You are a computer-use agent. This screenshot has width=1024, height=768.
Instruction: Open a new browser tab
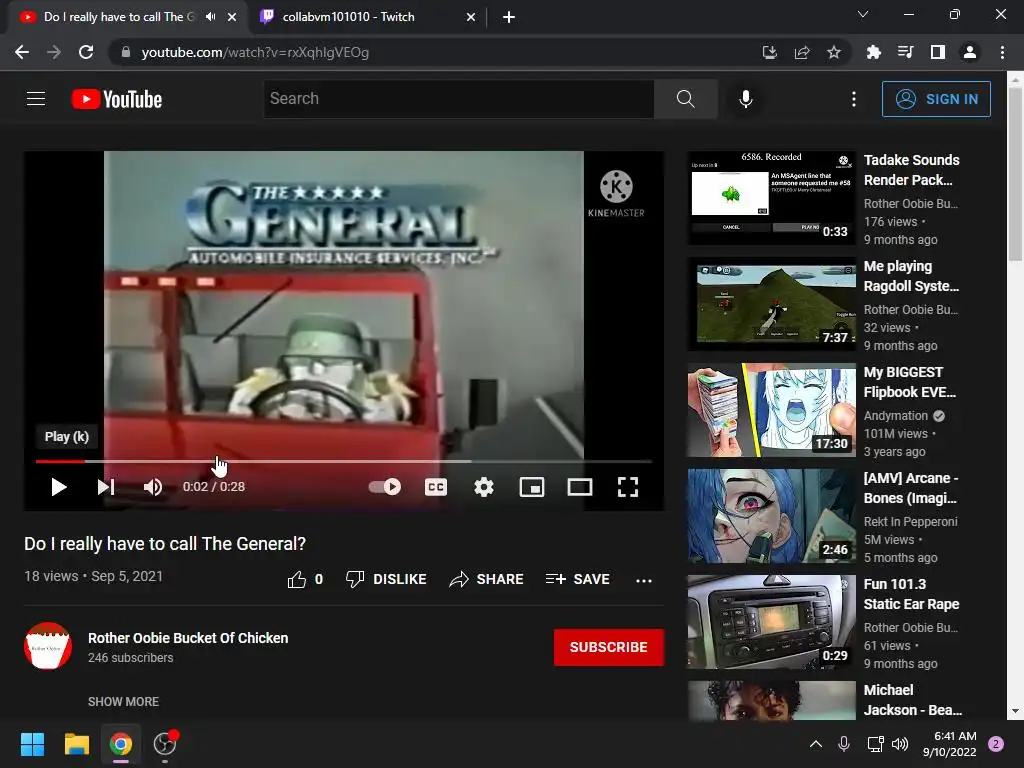tap(509, 17)
